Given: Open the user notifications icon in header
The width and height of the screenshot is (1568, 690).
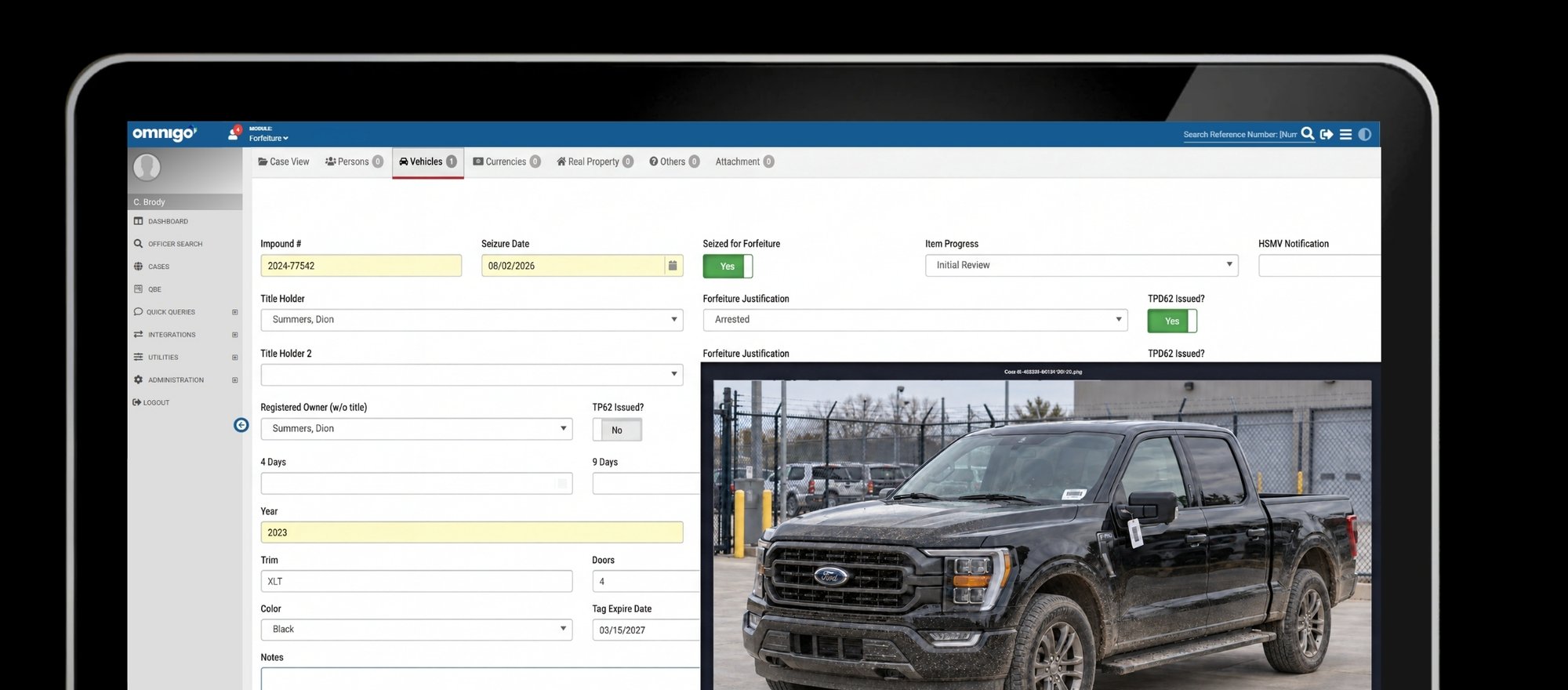Looking at the screenshot, I should 234,133.
